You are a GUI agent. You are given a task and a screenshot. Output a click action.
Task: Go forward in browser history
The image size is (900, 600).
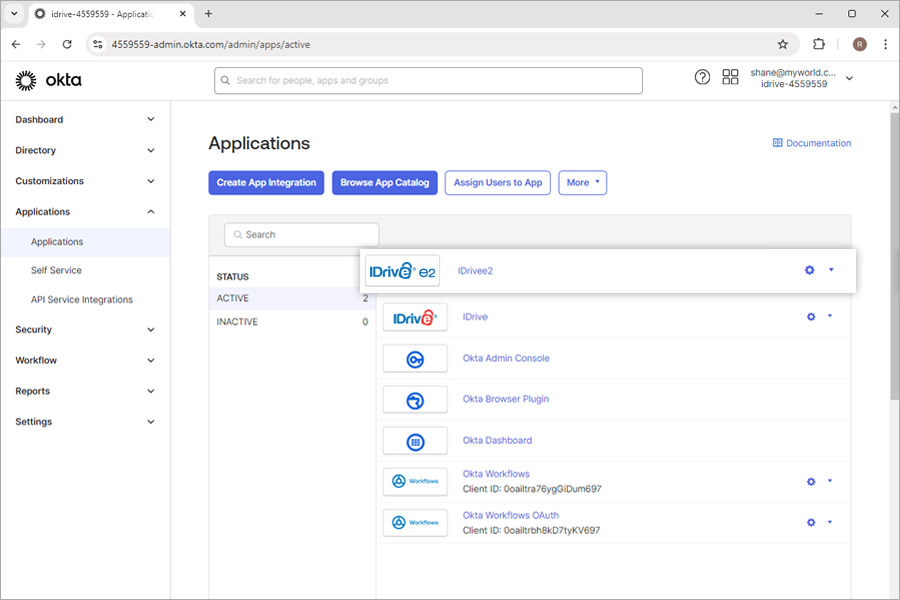[x=41, y=44]
